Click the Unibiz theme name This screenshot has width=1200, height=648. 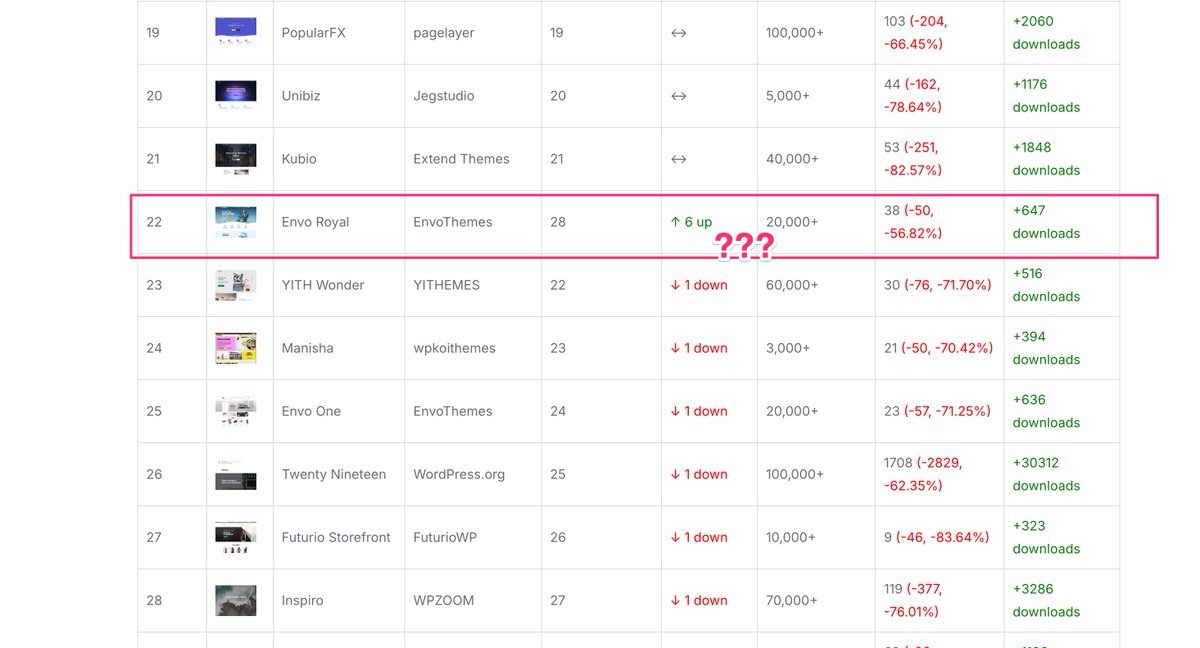point(301,96)
